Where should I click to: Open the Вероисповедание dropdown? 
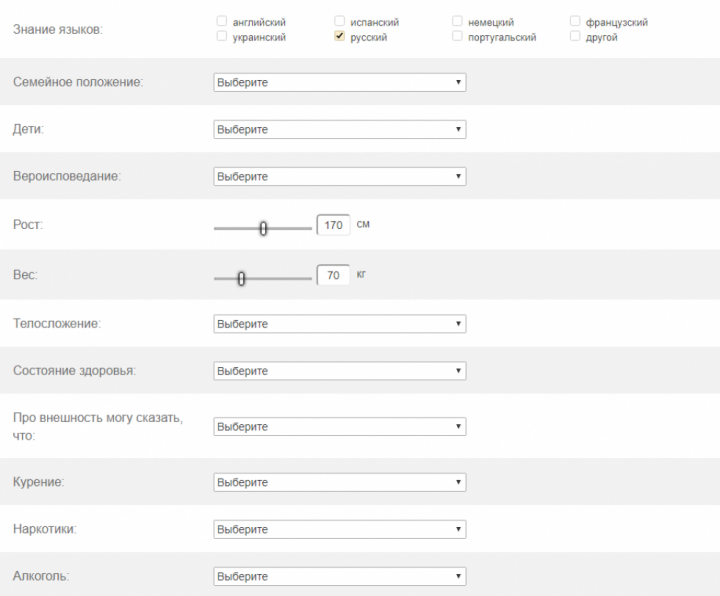340,176
